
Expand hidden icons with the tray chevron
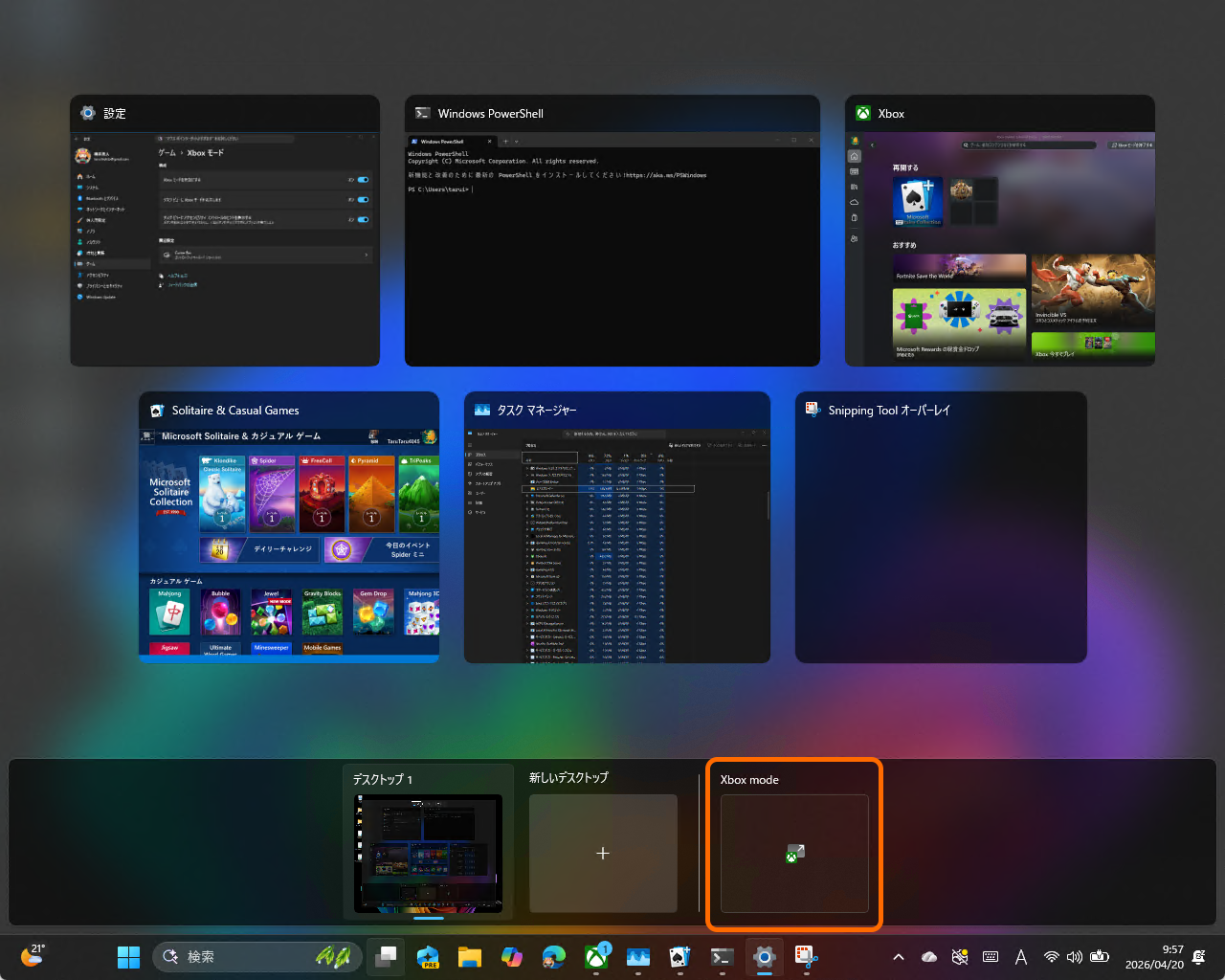898,955
